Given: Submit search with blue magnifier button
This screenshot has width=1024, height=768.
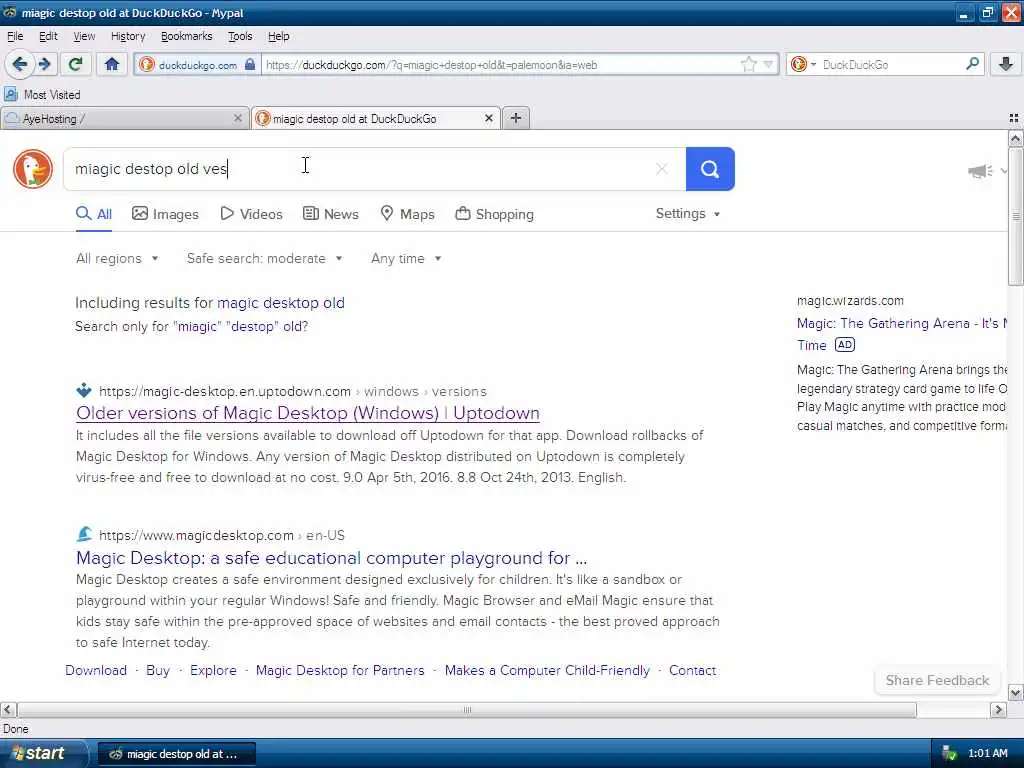Looking at the screenshot, I should [x=710, y=169].
